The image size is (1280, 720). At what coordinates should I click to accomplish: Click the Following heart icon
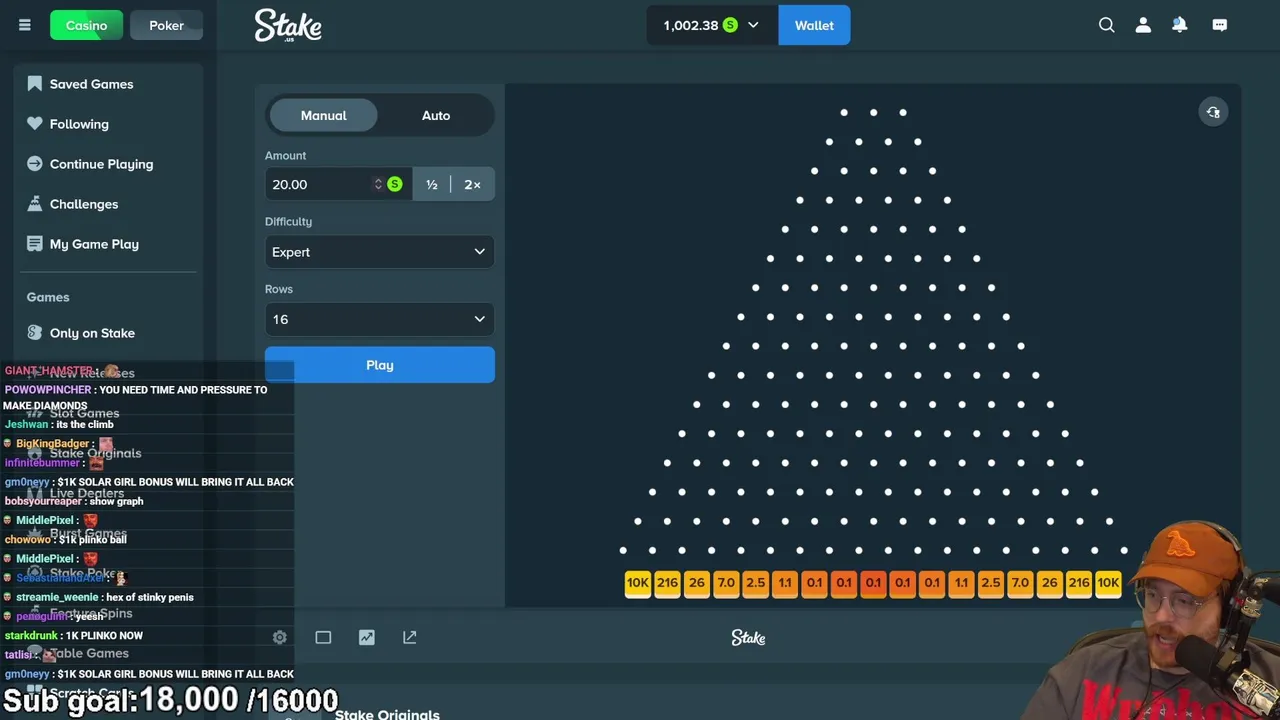[x=35, y=124]
